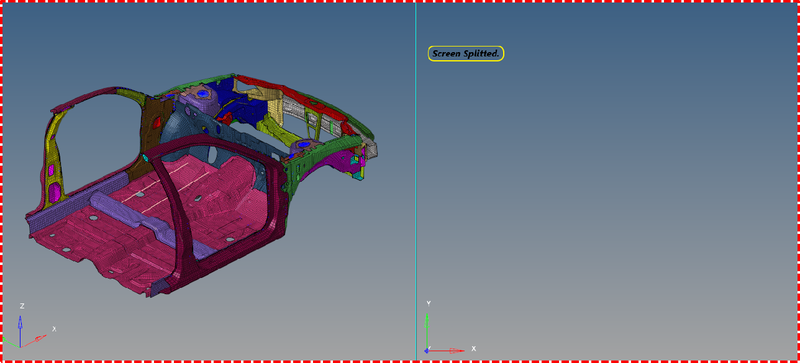Click the red X axis arrow in right viewport
800x363 pixels.
[445, 351]
